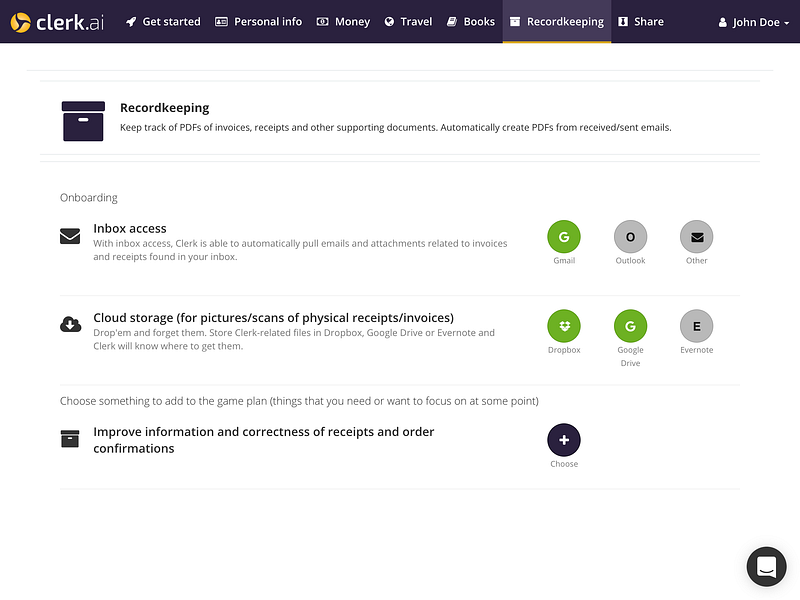Click the Inbox access envelope icon

pos(70,236)
